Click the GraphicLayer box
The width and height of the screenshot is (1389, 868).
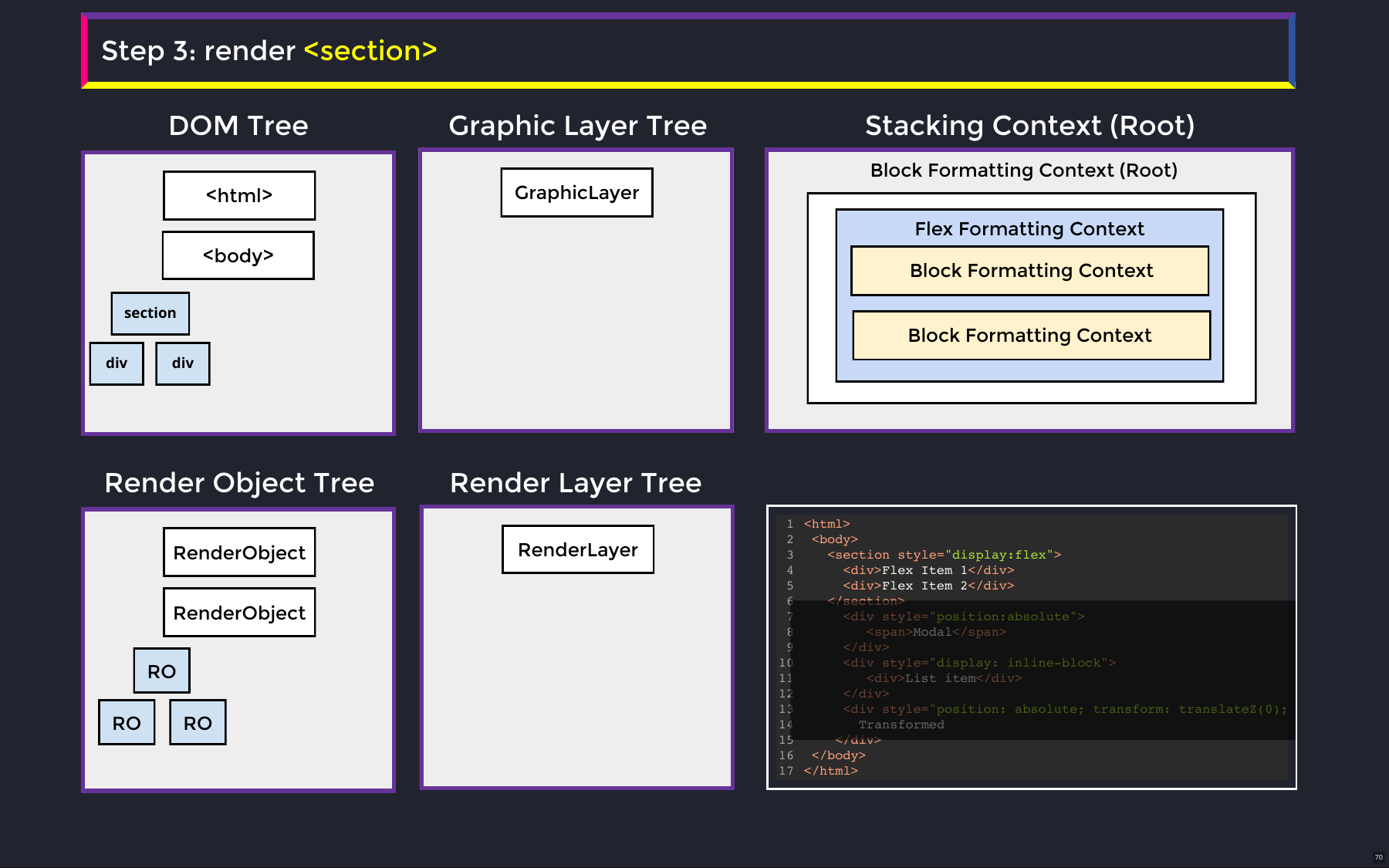click(x=577, y=192)
